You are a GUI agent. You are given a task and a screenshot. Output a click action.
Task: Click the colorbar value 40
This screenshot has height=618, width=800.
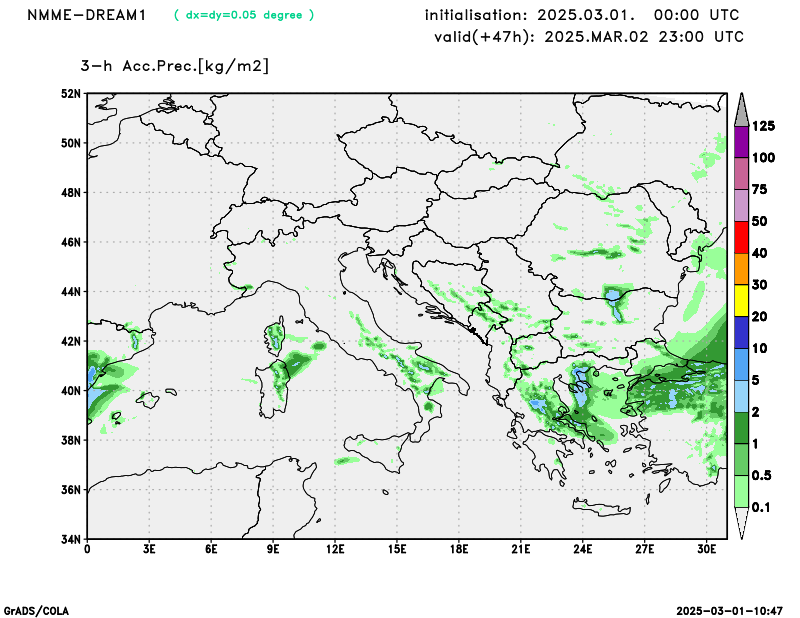tap(760, 253)
